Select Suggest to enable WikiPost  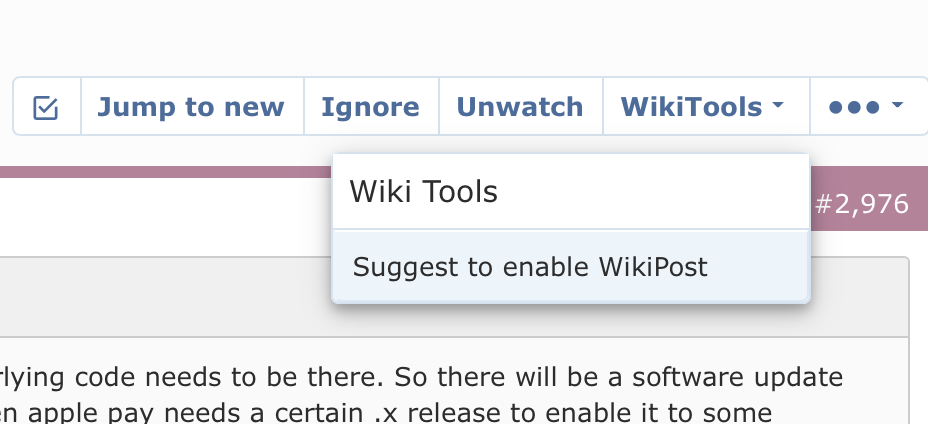tap(571, 266)
